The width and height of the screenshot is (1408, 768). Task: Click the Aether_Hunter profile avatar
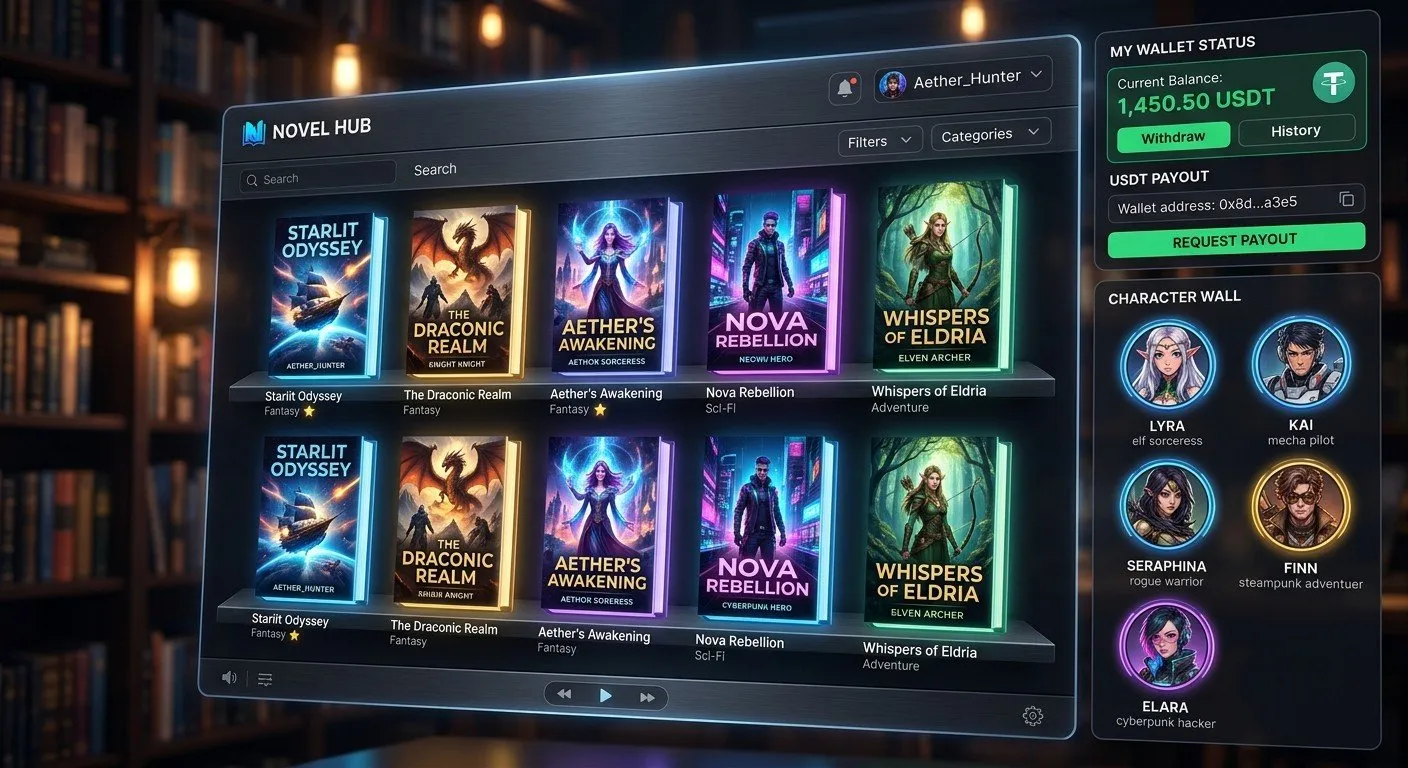(x=892, y=85)
